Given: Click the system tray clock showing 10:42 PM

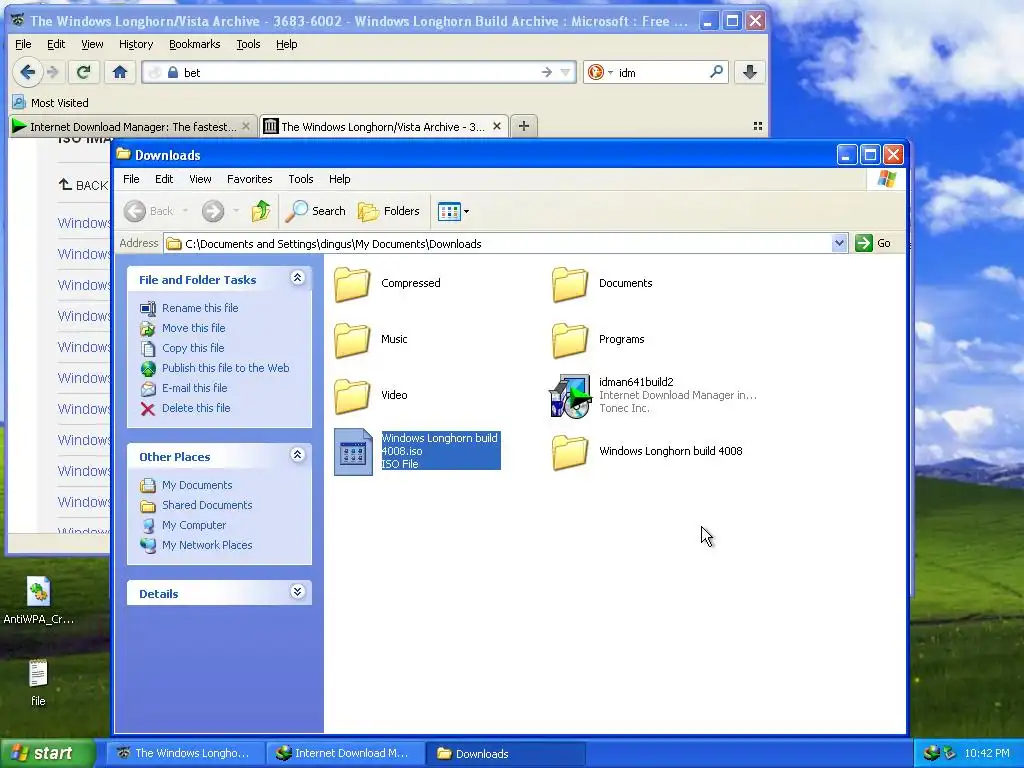Looking at the screenshot, I should click(x=987, y=753).
